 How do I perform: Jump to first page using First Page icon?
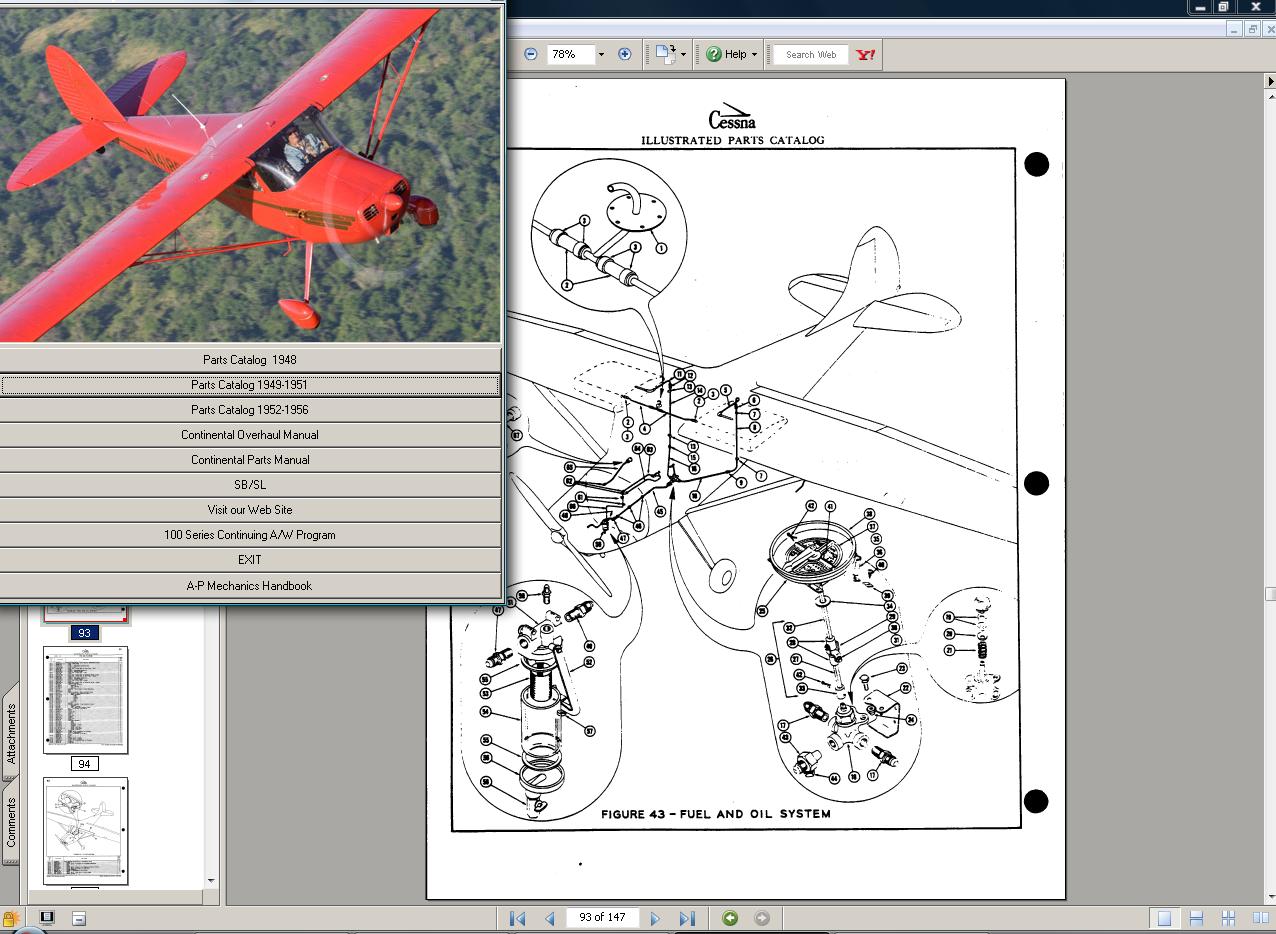tap(516, 917)
